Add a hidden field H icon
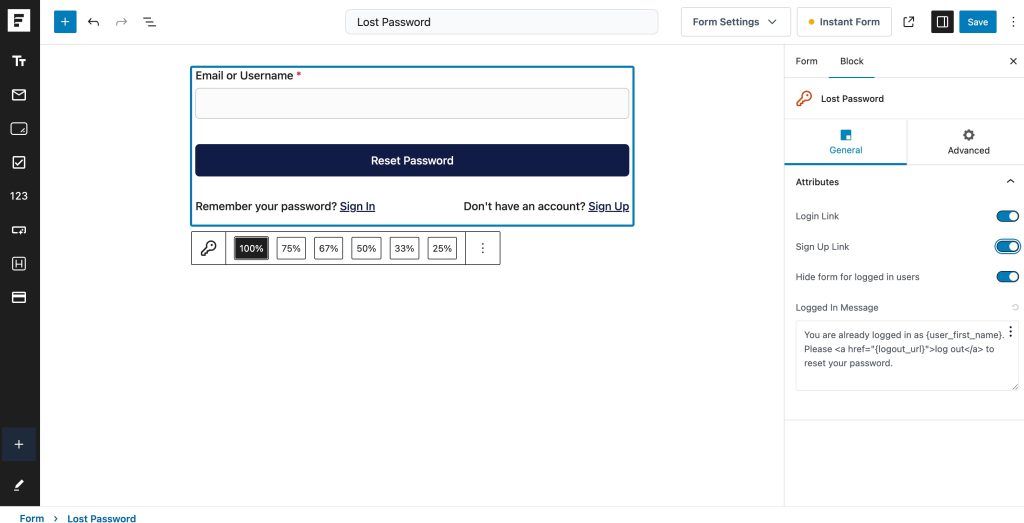This screenshot has height=523, width=1024. (x=19, y=264)
